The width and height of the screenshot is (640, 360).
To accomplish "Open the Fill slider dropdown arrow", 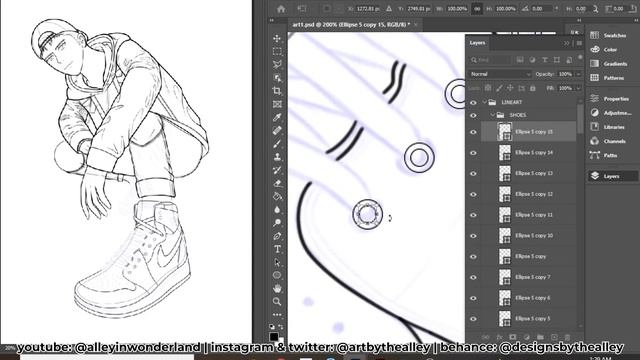I will click(x=578, y=88).
